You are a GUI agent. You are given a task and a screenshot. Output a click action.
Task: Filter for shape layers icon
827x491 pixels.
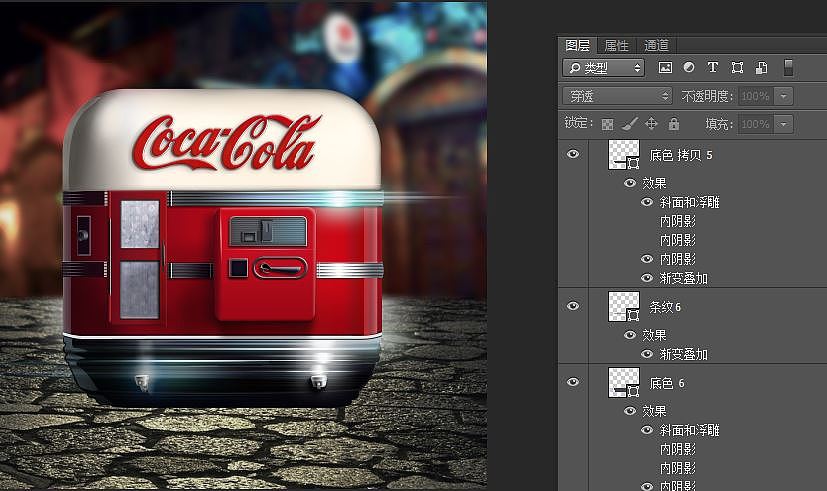click(737, 68)
